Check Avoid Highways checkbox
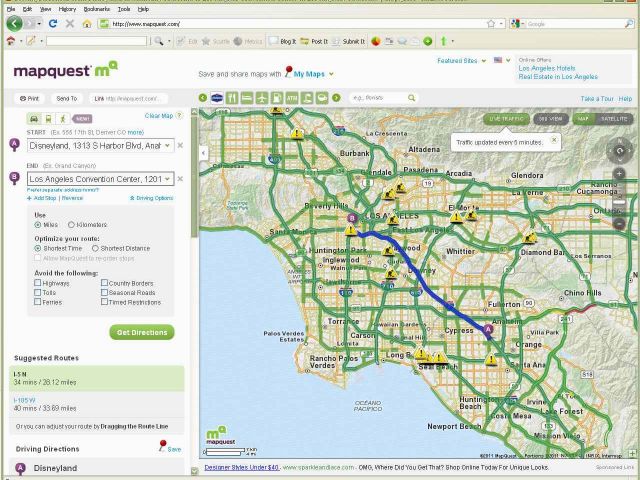 pos(38,283)
